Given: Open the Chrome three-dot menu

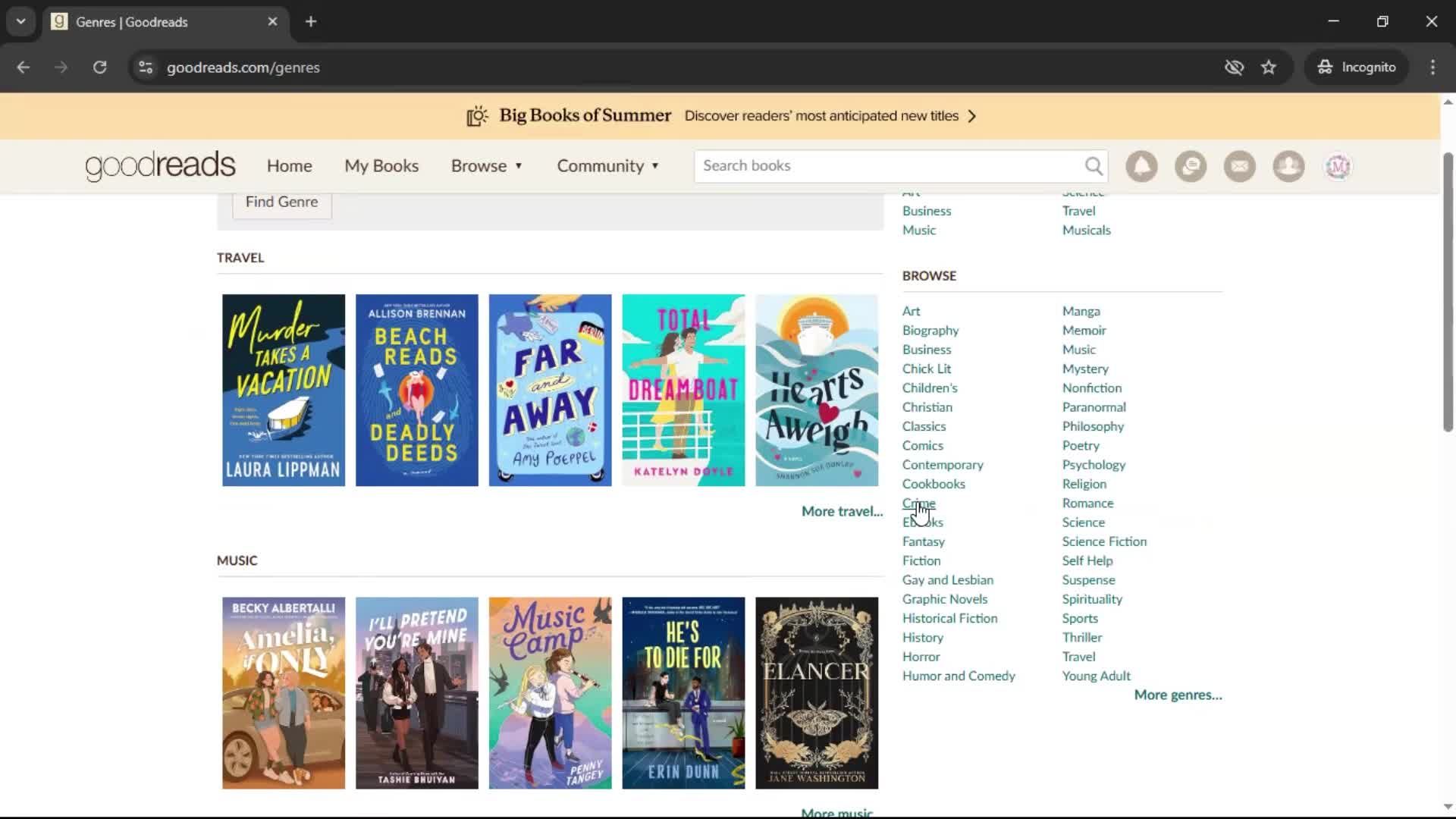Looking at the screenshot, I should [x=1432, y=67].
